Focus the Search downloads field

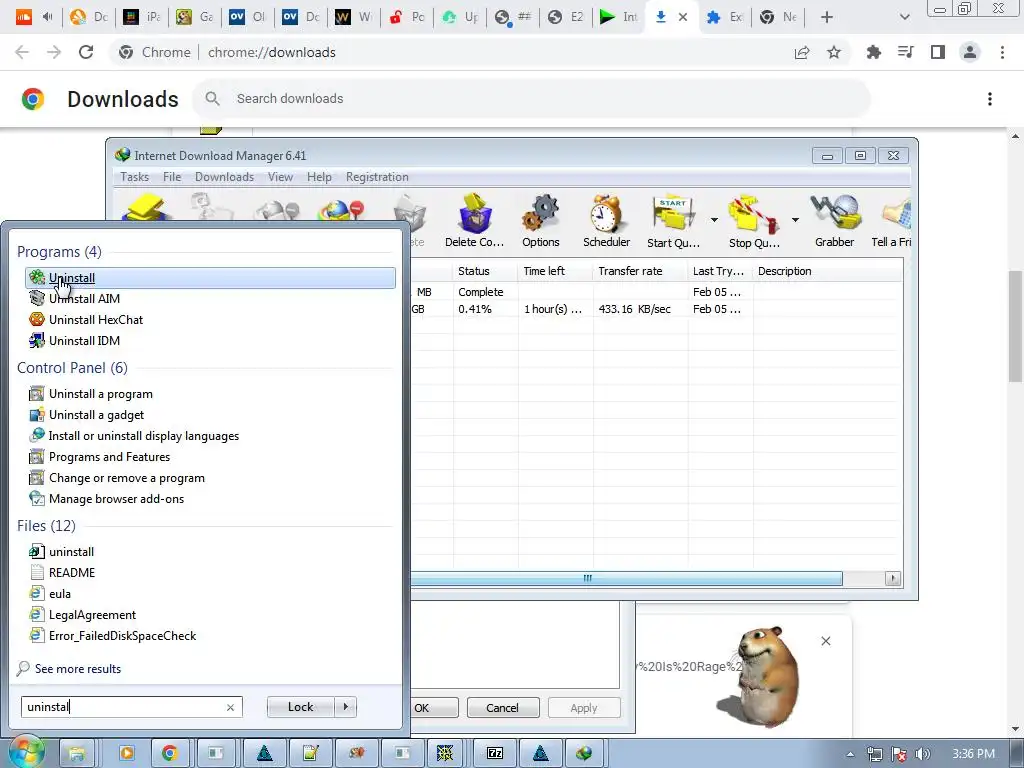[x=532, y=99]
